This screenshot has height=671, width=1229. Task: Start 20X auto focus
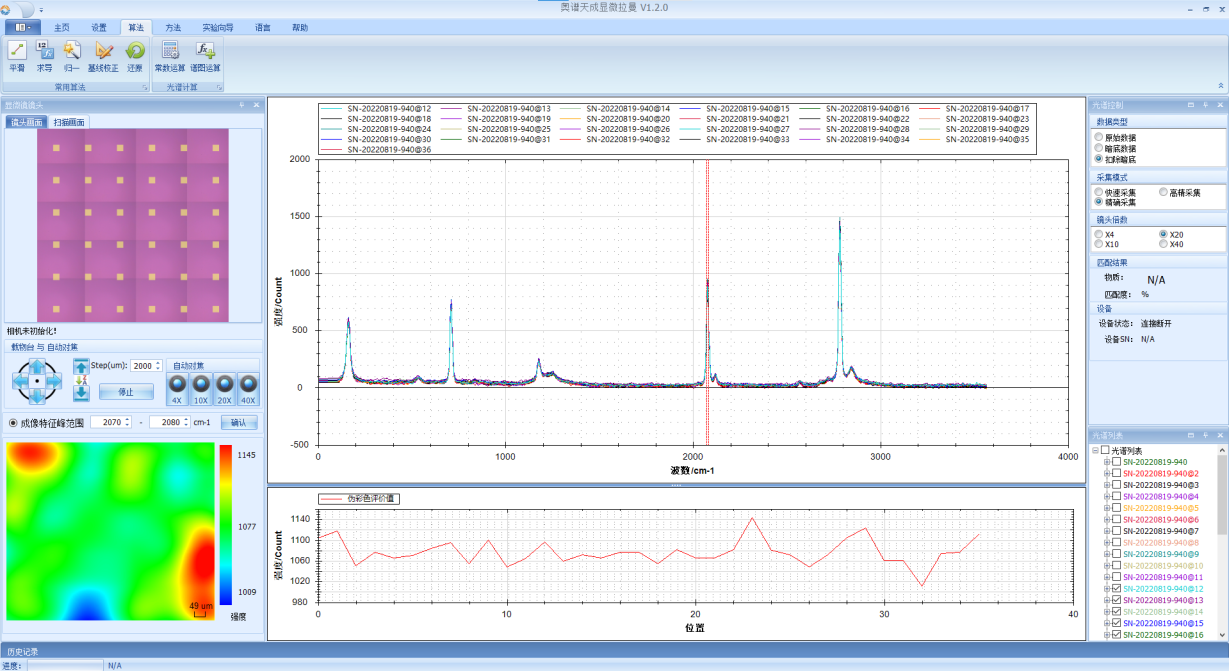coord(225,389)
